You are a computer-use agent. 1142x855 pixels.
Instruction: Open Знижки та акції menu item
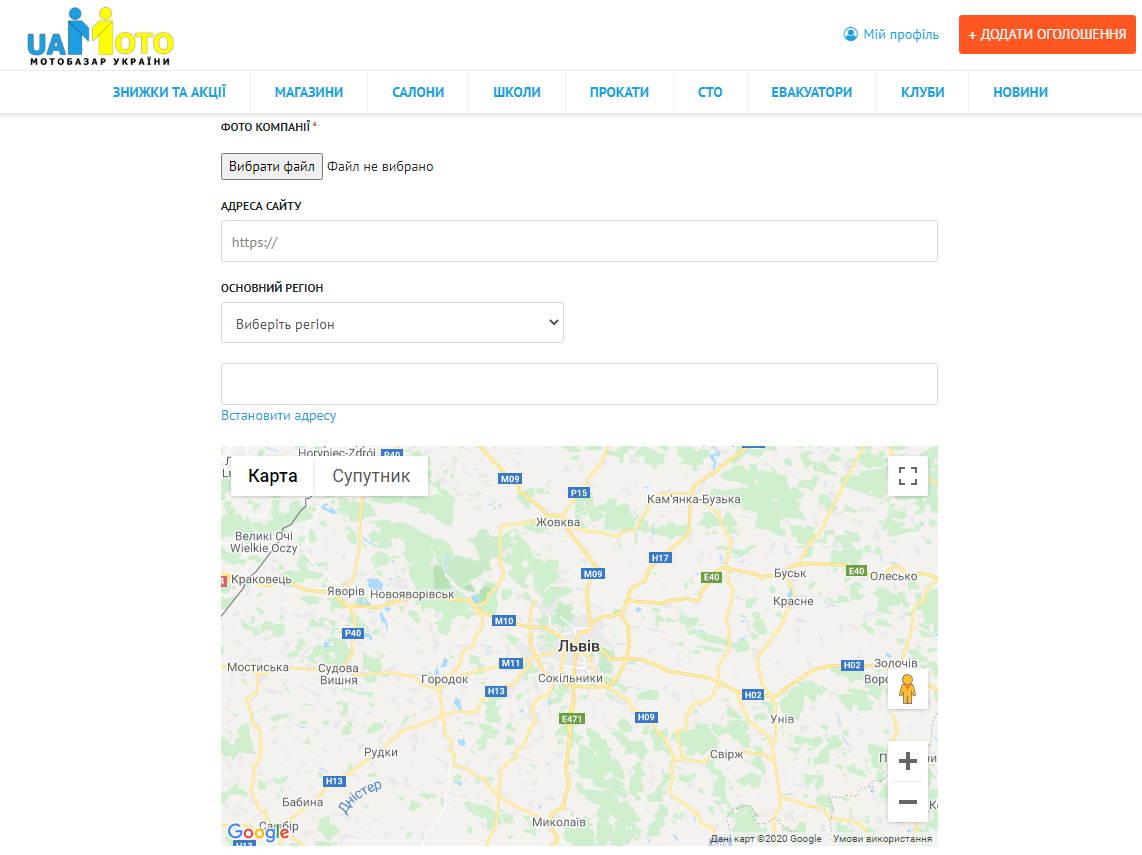pyautogui.click(x=169, y=92)
